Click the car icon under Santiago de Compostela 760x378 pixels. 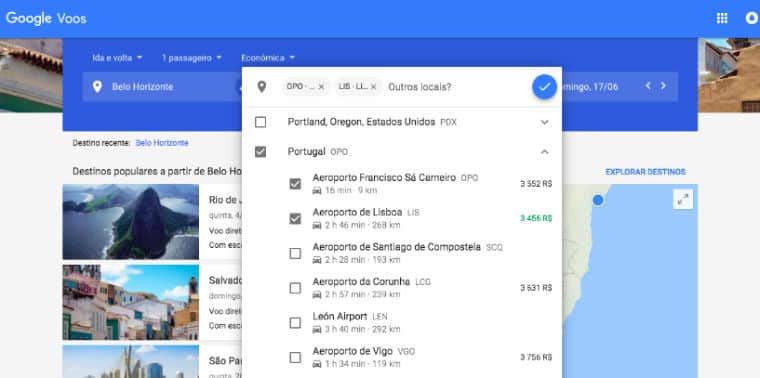point(317,260)
